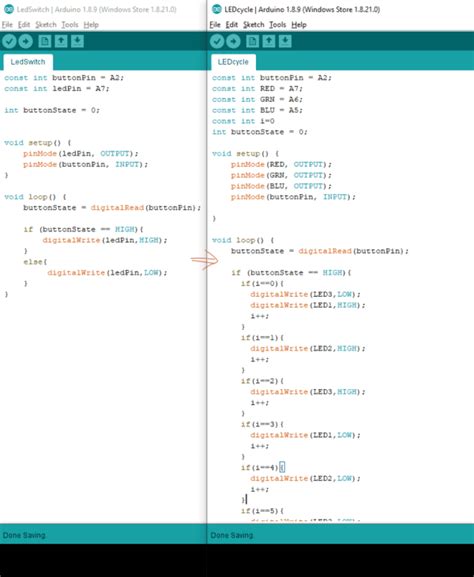Open Sketch menu in LEDcycle window
The width and height of the screenshot is (474, 577).
click(254, 25)
